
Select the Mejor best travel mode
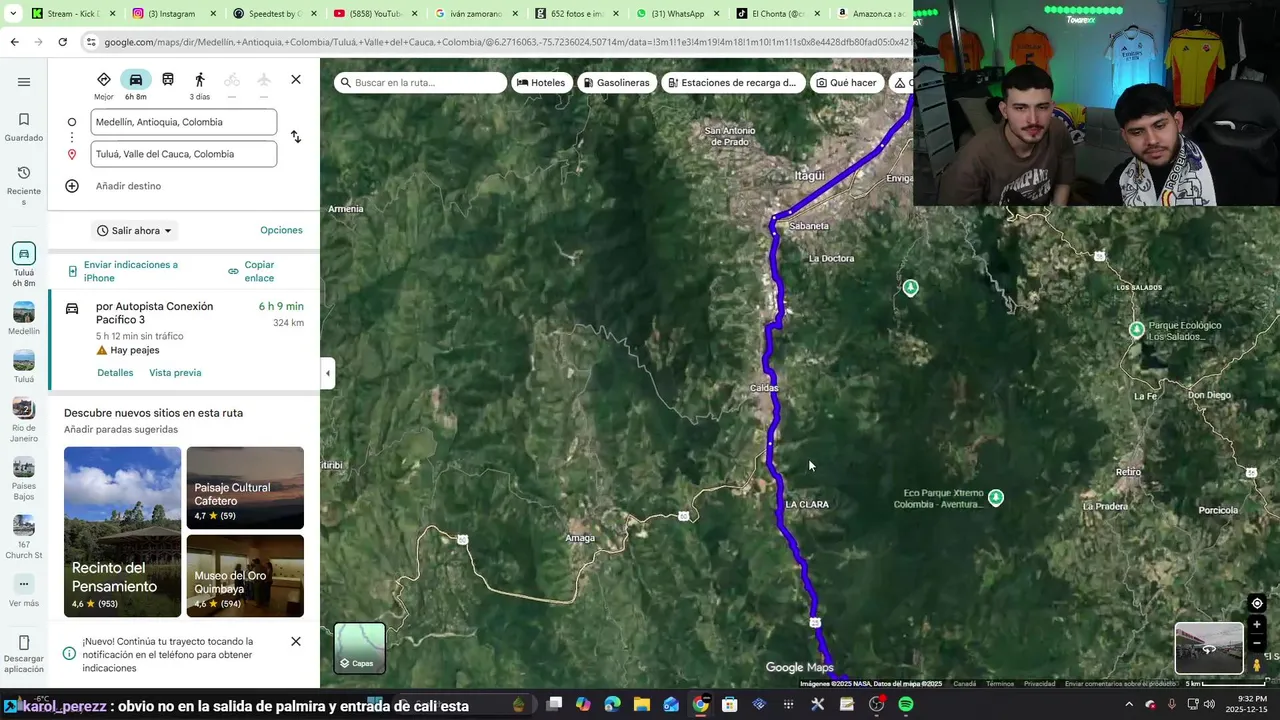coord(104,86)
